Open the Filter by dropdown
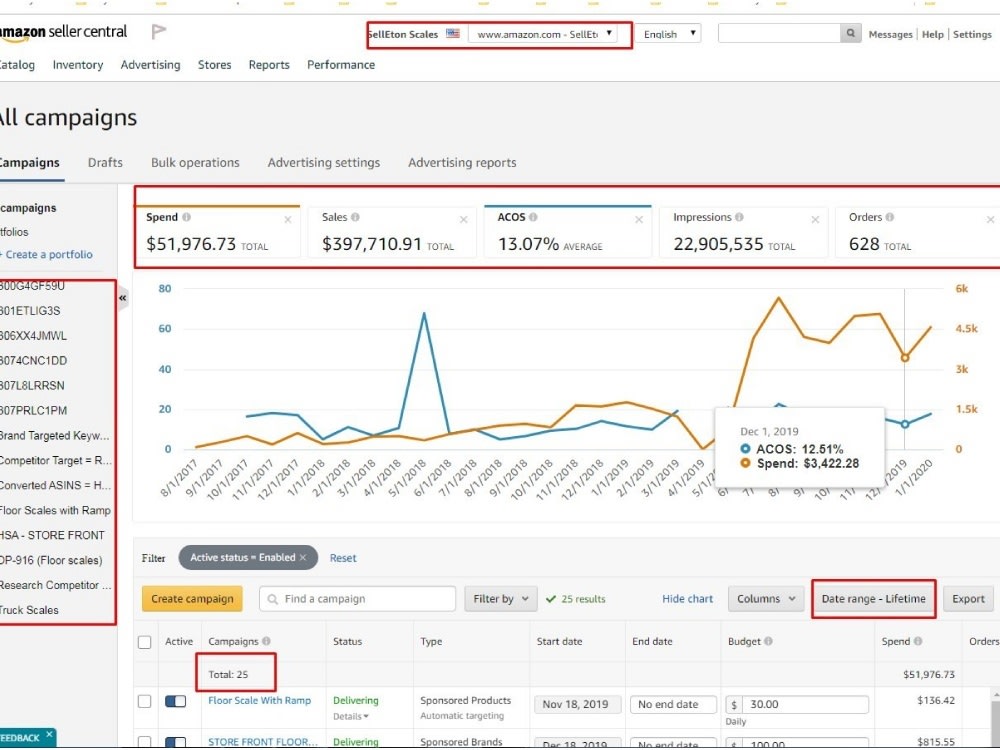Screen dimensions: 1000x750 pos(501,599)
